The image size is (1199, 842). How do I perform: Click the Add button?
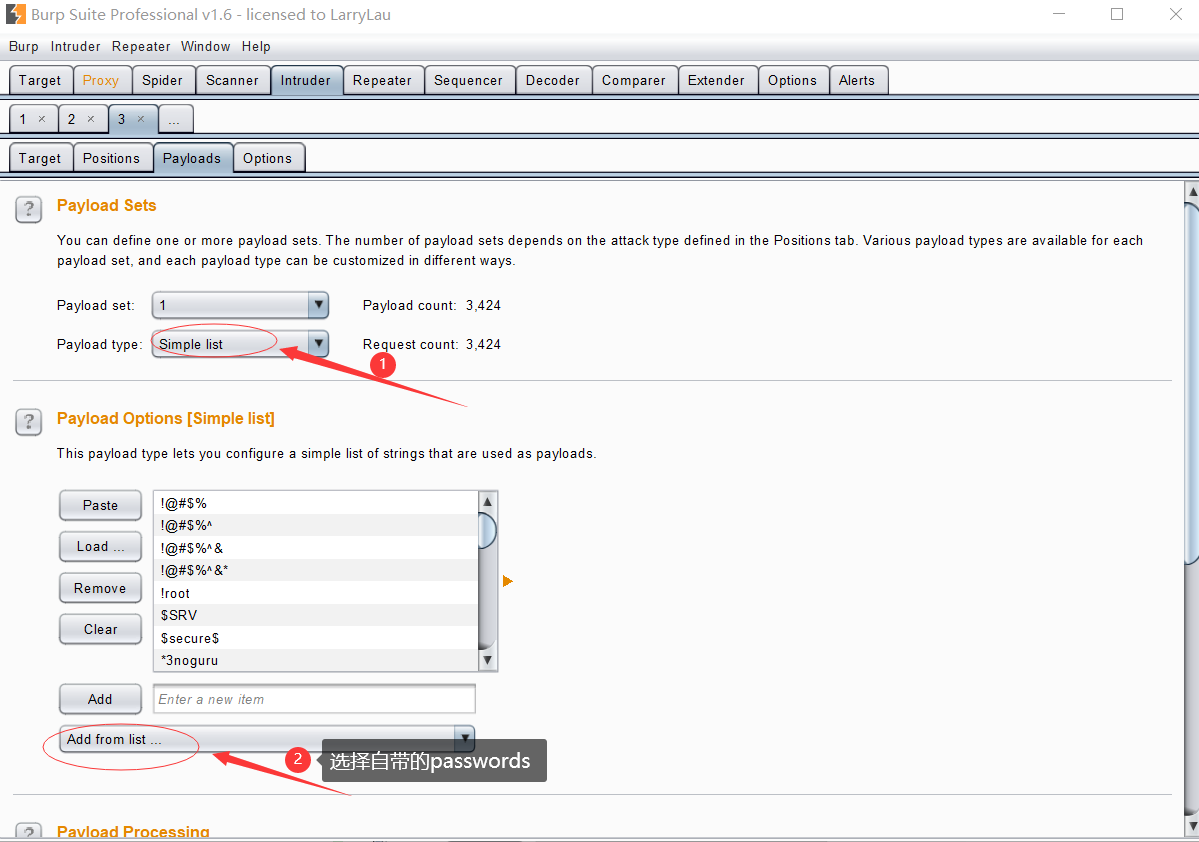(x=100, y=699)
